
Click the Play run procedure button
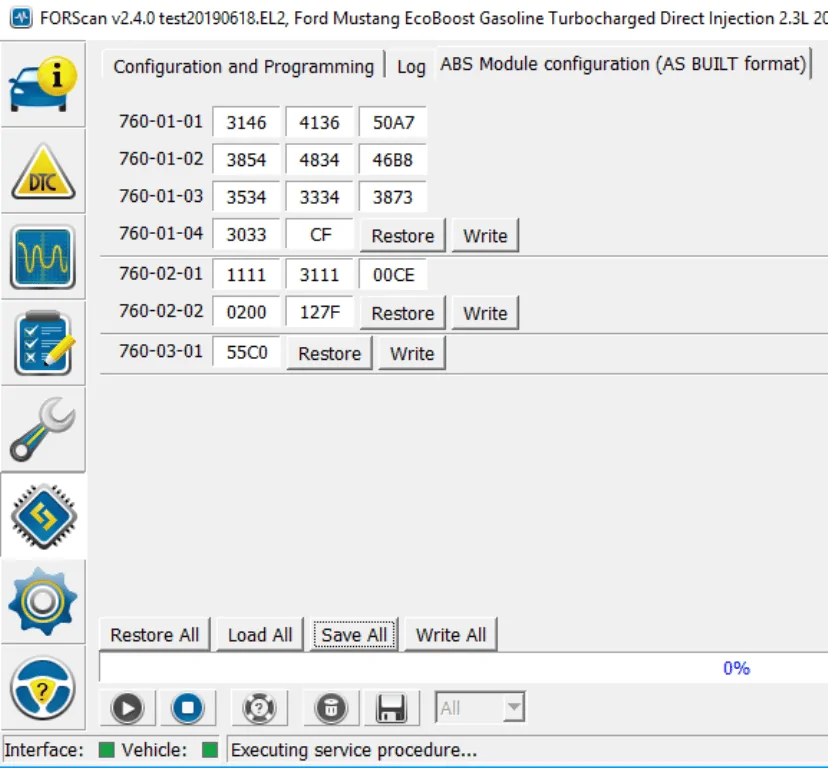tap(127, 708)
